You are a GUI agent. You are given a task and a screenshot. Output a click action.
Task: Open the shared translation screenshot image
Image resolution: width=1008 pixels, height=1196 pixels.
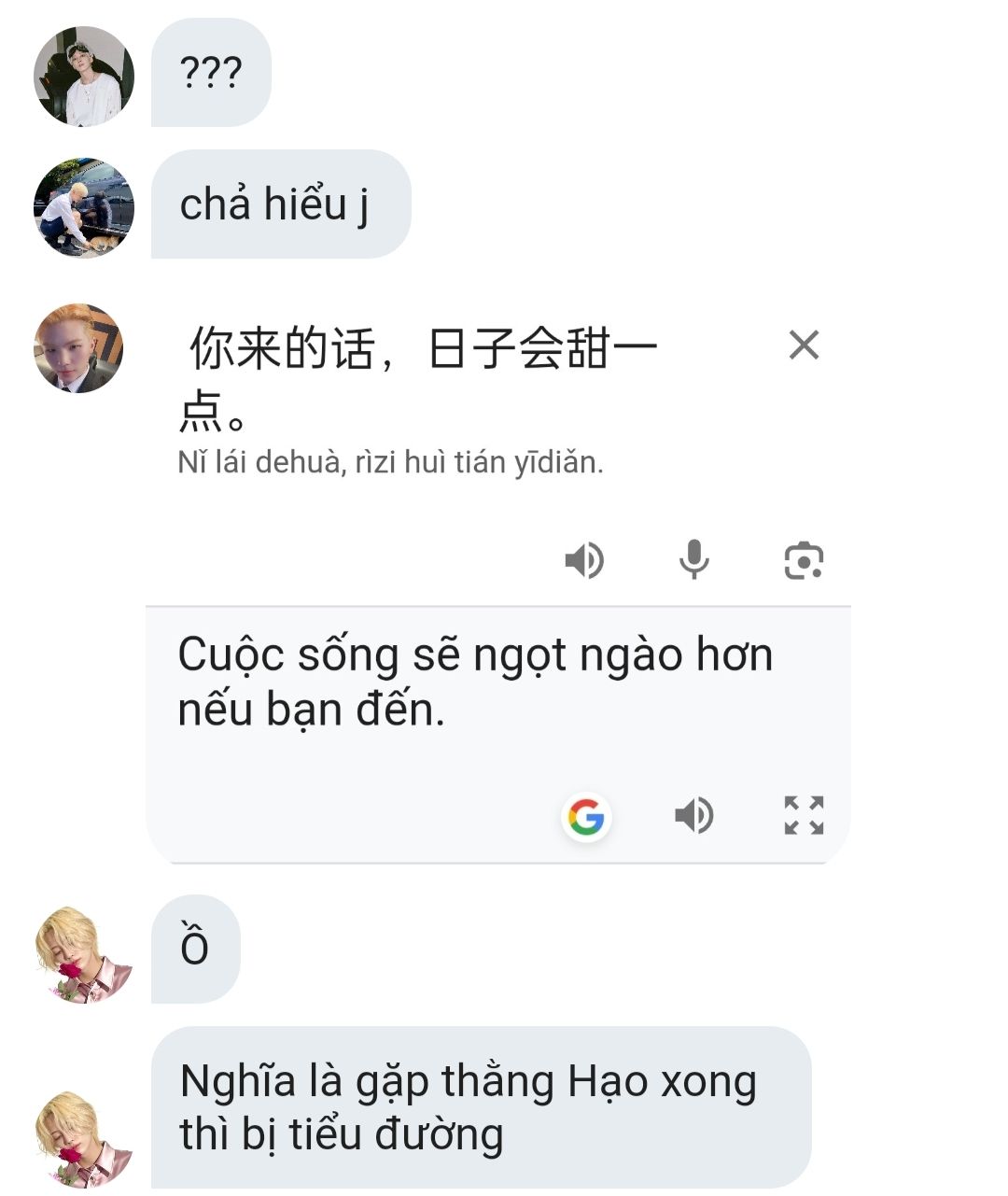tap(498, 583)
